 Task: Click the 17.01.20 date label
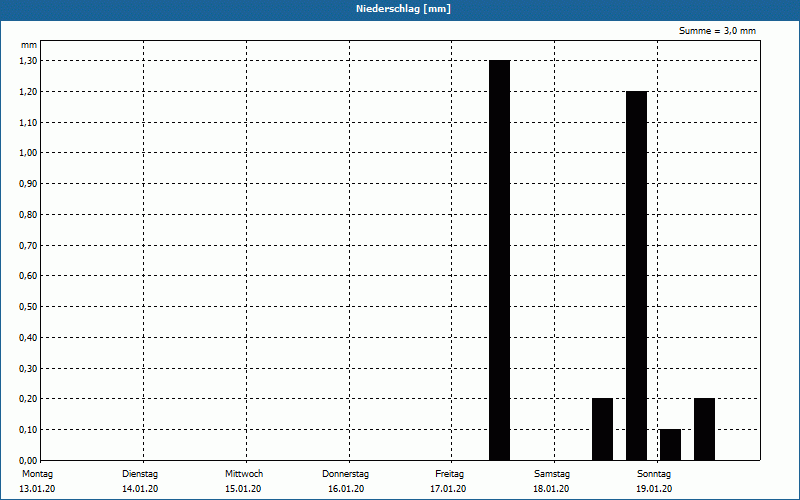click(448, 489)
